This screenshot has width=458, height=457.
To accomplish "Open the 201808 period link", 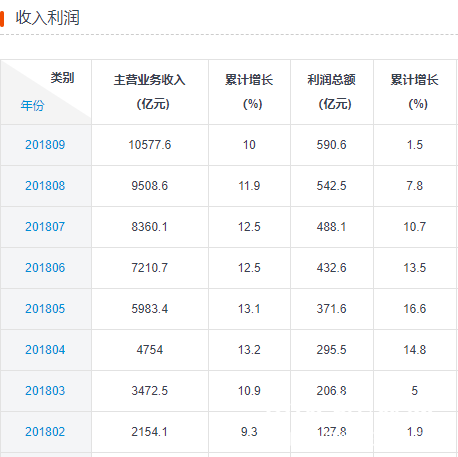I will tap(45, 186).
